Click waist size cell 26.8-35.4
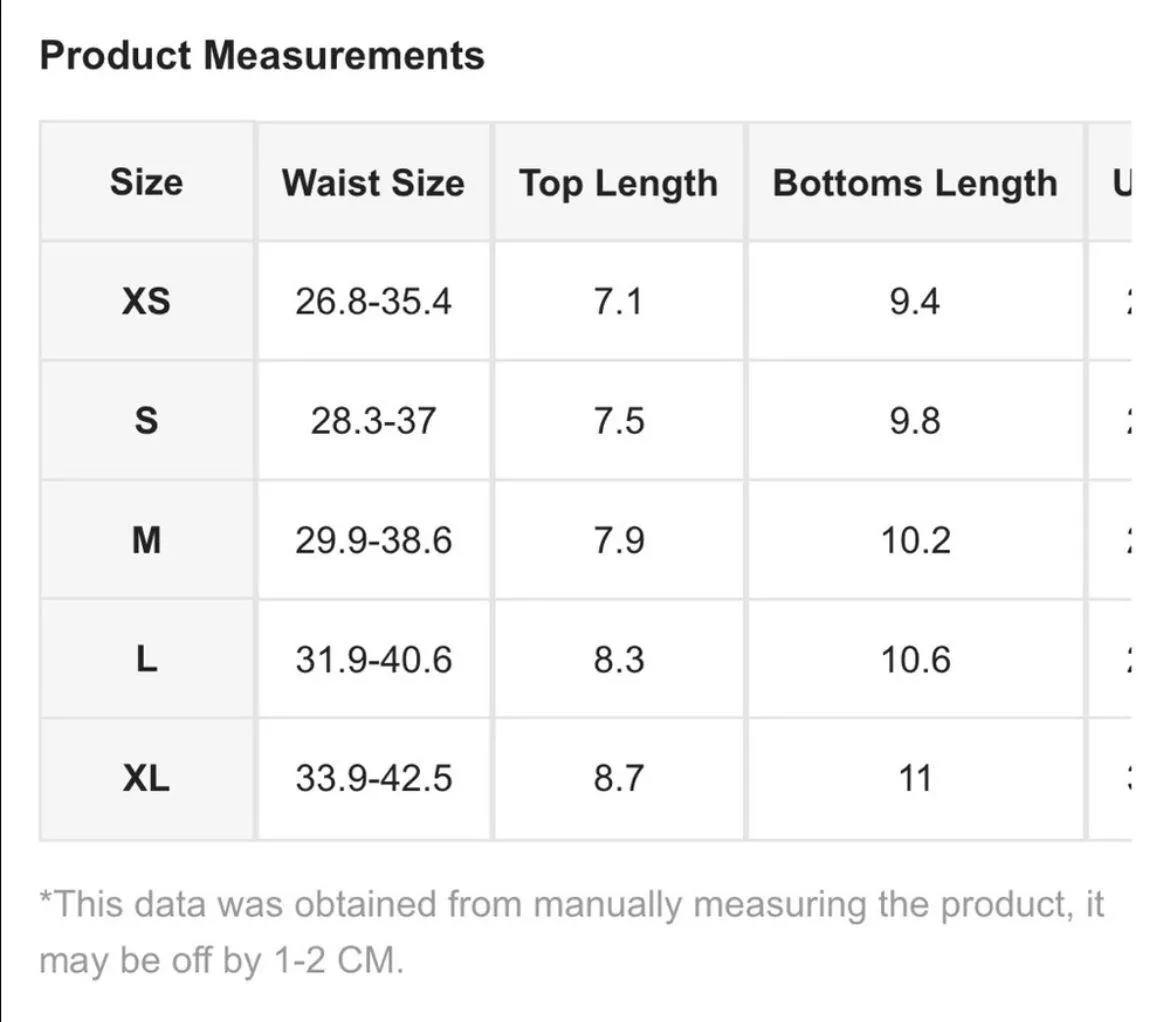This screenshot has width=1164, height=1022. [x=373, y=301]
